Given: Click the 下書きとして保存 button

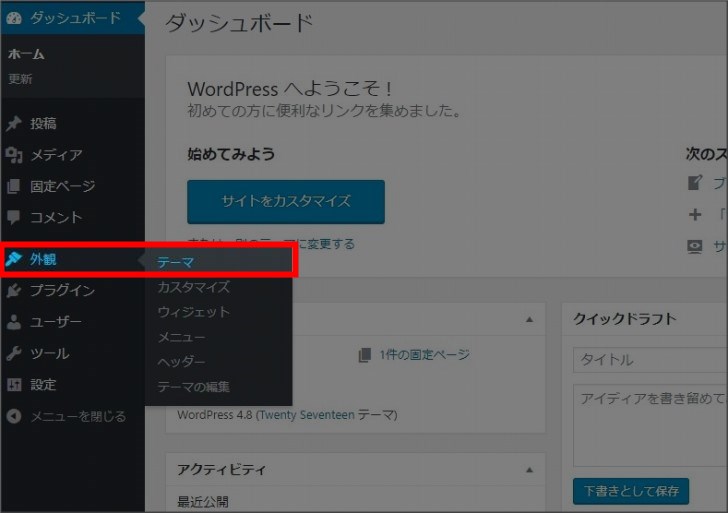Looking at the screenshot, I should [x=631, y=491].
